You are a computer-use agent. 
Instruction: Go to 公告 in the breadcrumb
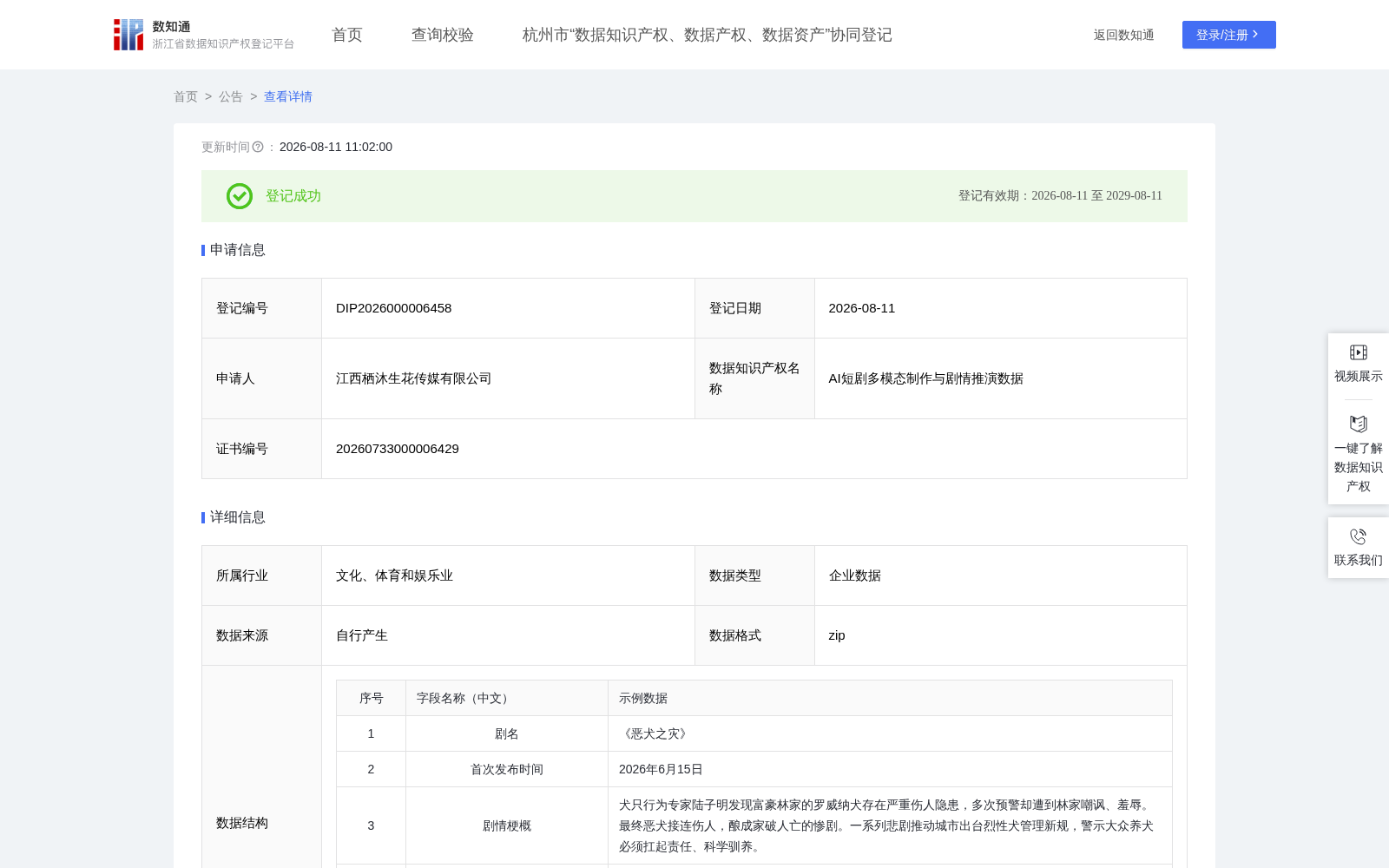click(231, 96)
